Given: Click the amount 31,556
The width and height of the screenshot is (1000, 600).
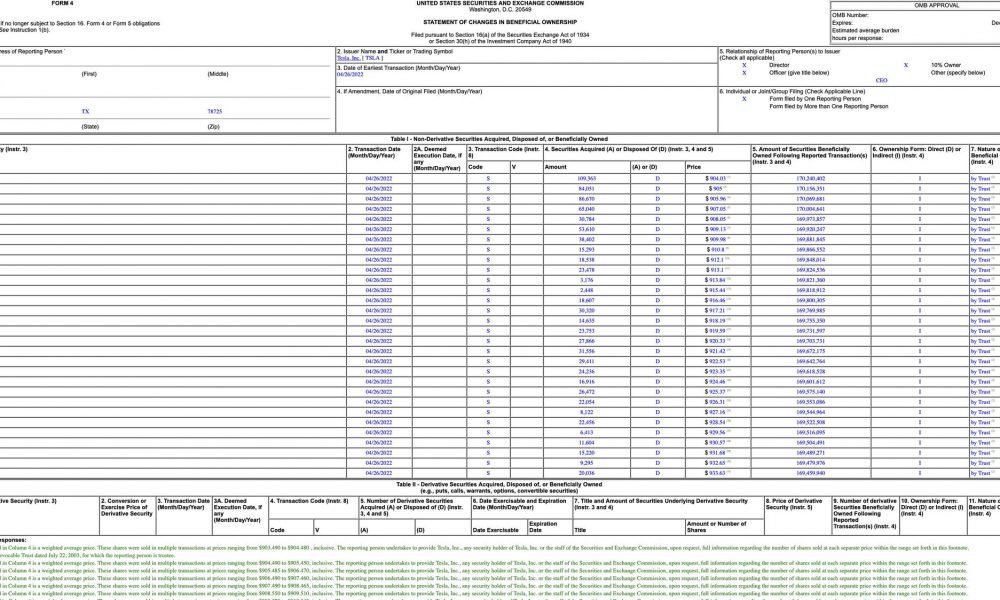Looking at the screenshot, I should coord(586,351).
